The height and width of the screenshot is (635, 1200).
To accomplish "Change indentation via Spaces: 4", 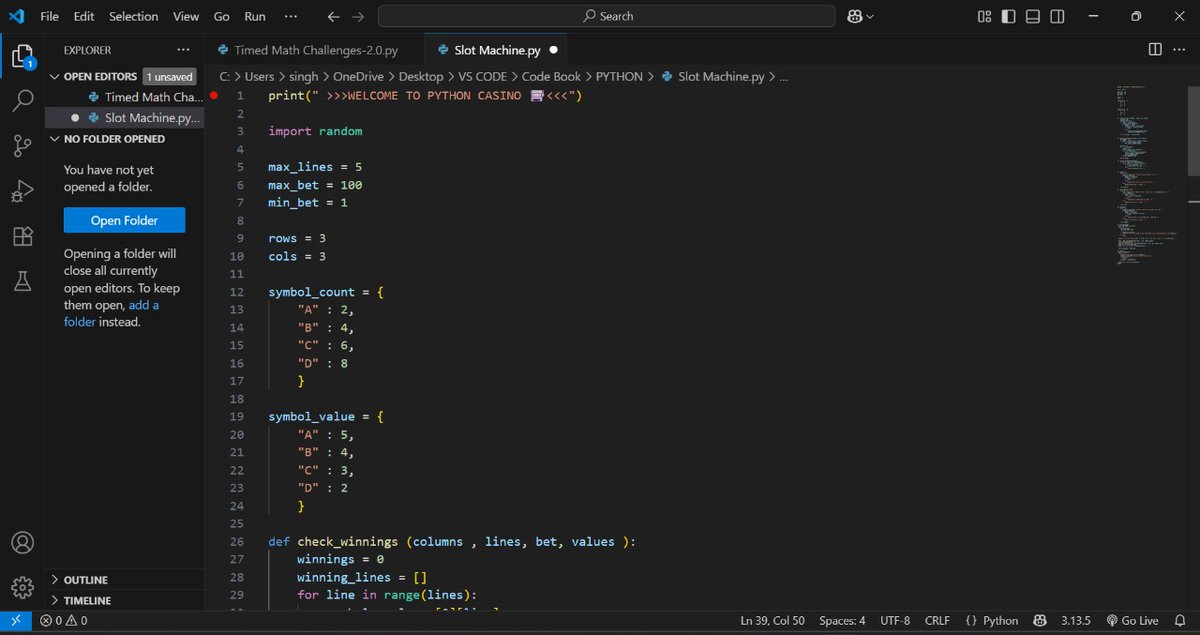I will point(842,620).
